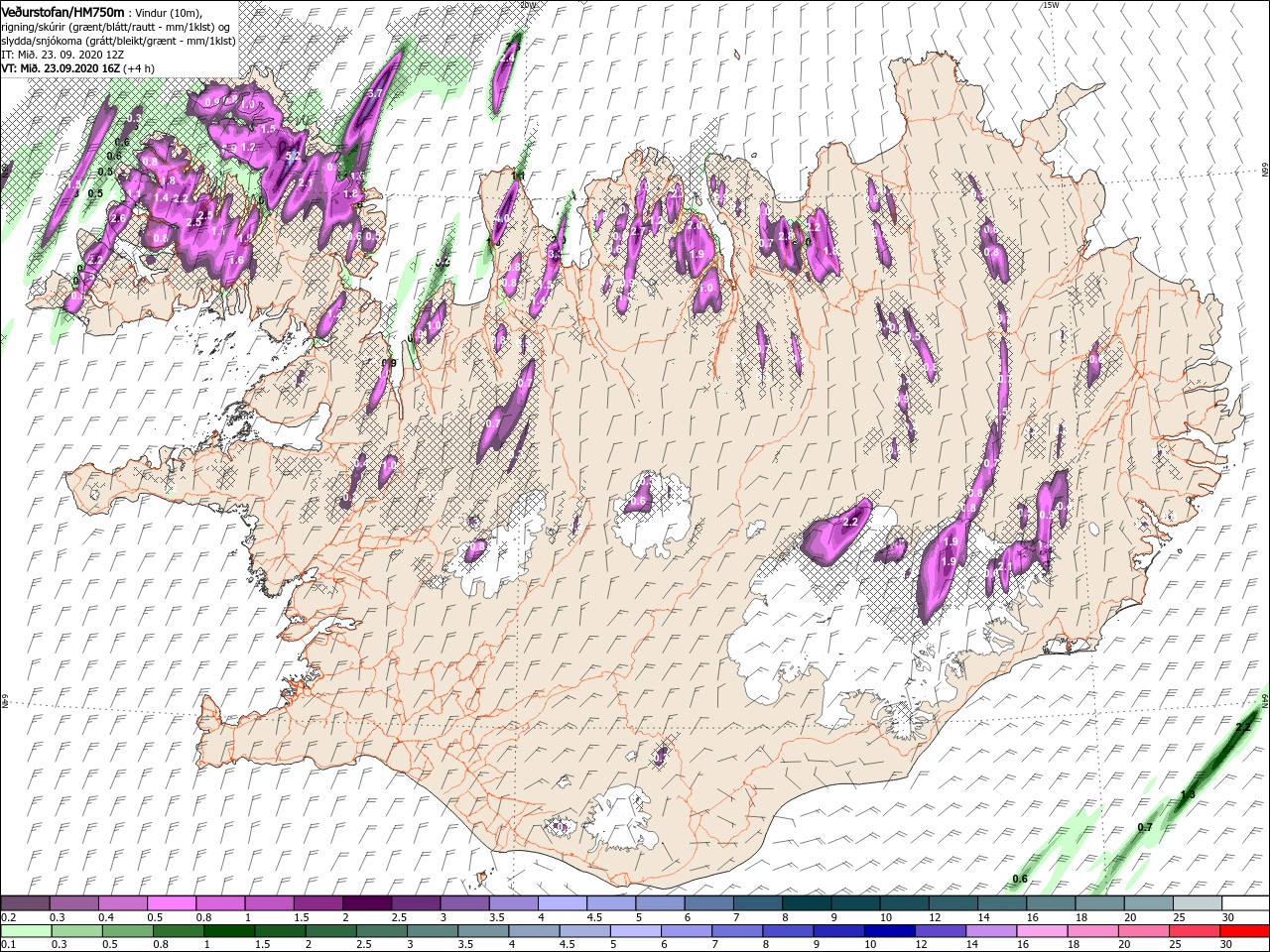Click the black 1.3 value in offshore green rain band
This screenshot has height=952, width=1270.
tap(1188, 794)
